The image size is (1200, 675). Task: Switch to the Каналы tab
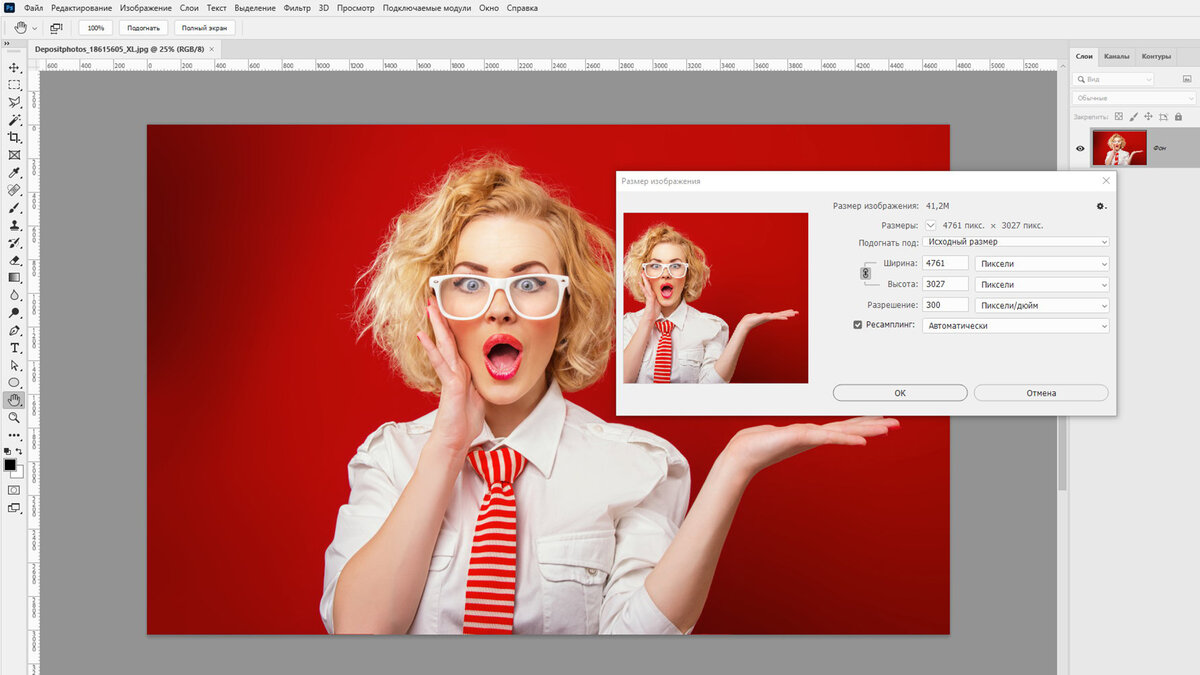(1117, 56)
